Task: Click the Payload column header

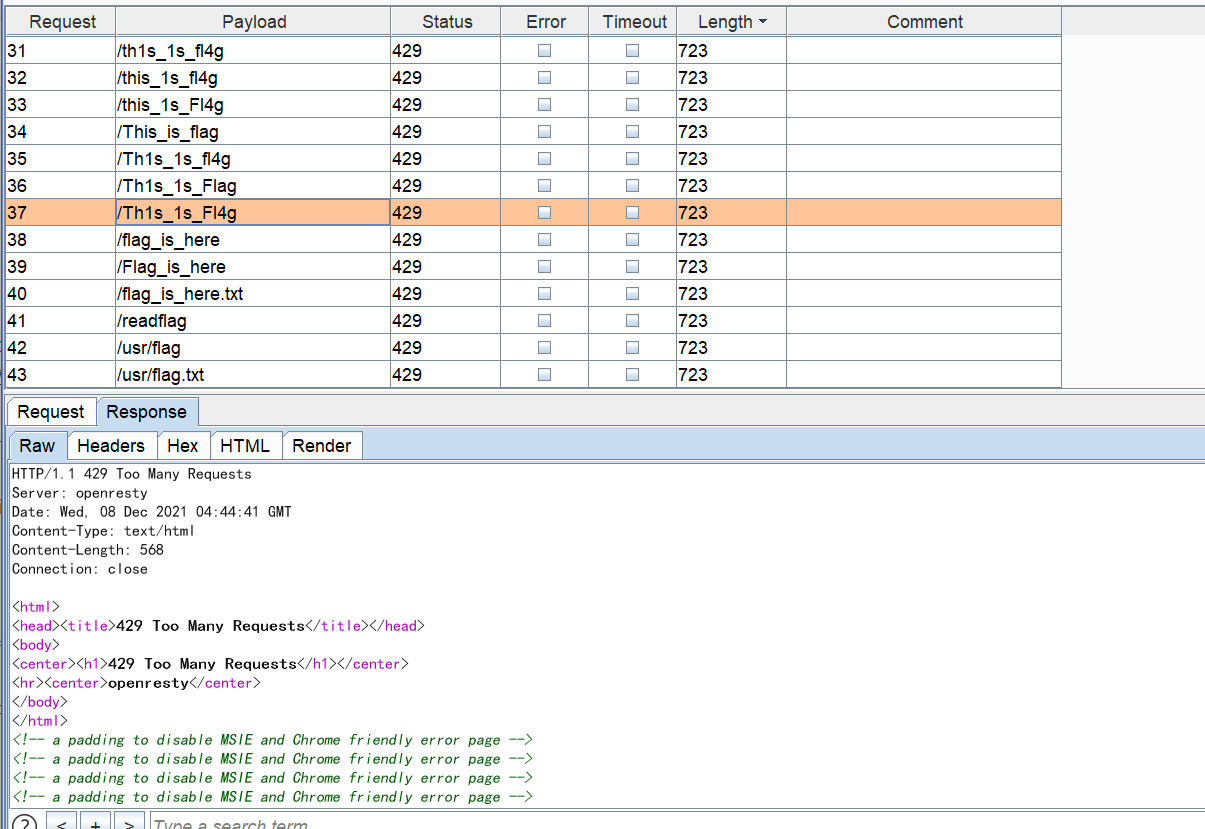Action: [x=252, y=20]
